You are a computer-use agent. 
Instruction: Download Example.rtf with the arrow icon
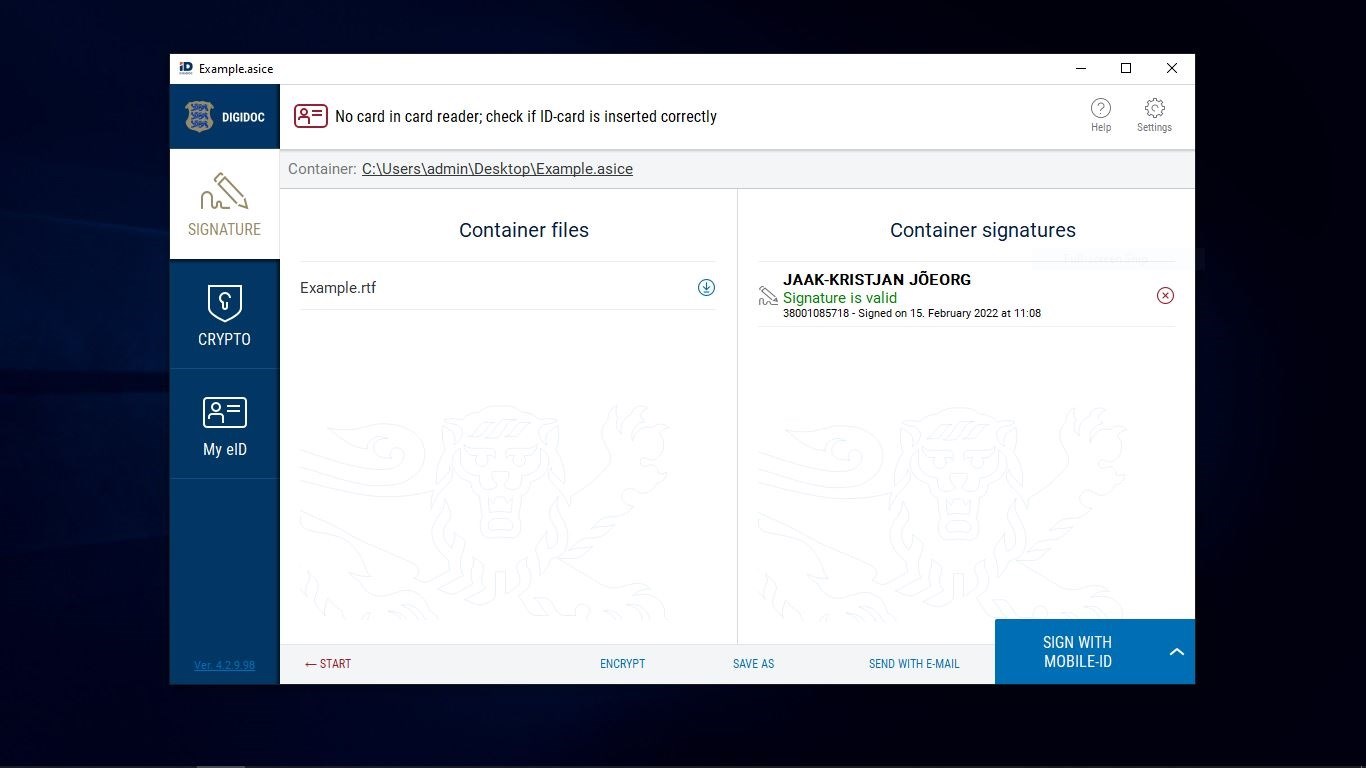[x=706, y=287]
